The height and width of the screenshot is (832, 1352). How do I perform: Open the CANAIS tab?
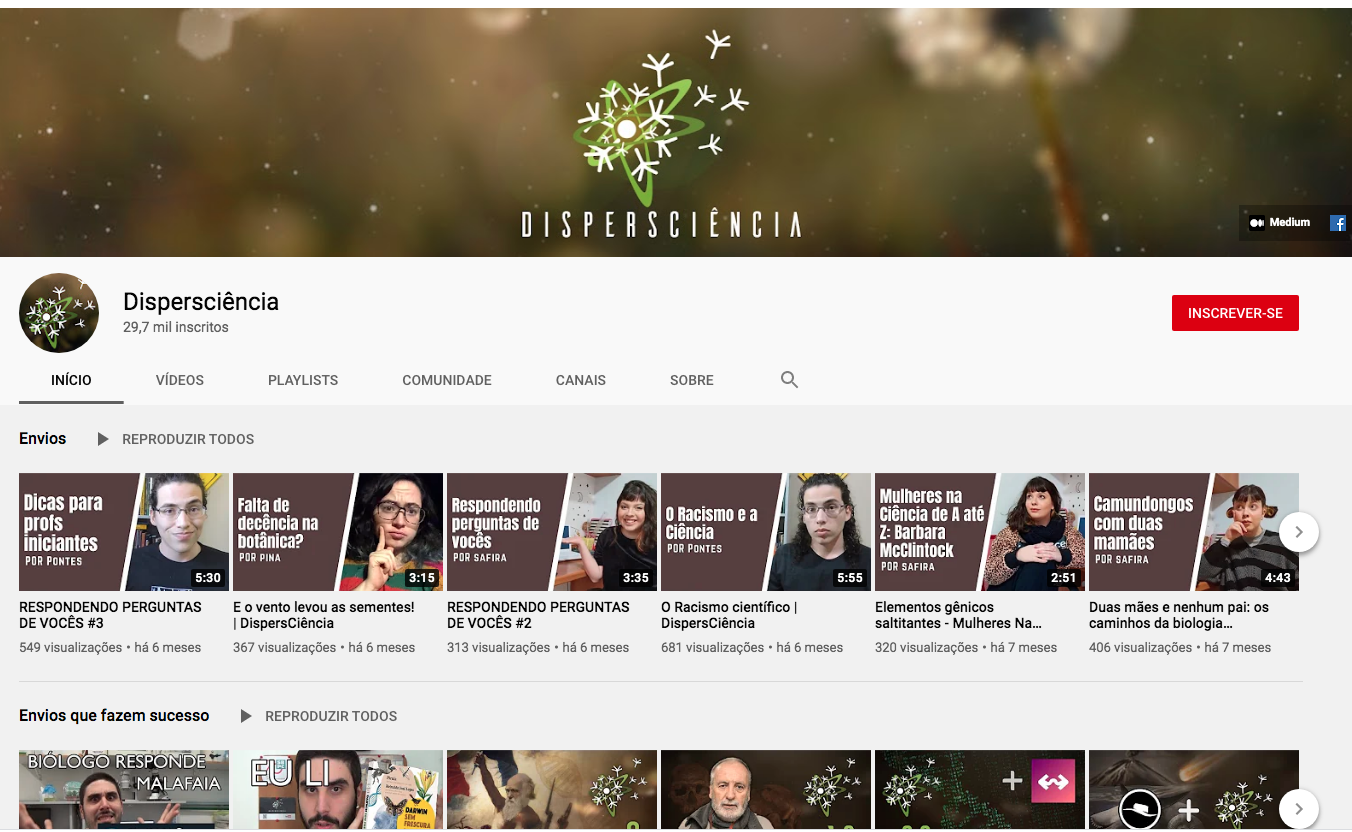pyautogui.click(x=581, y=380)
